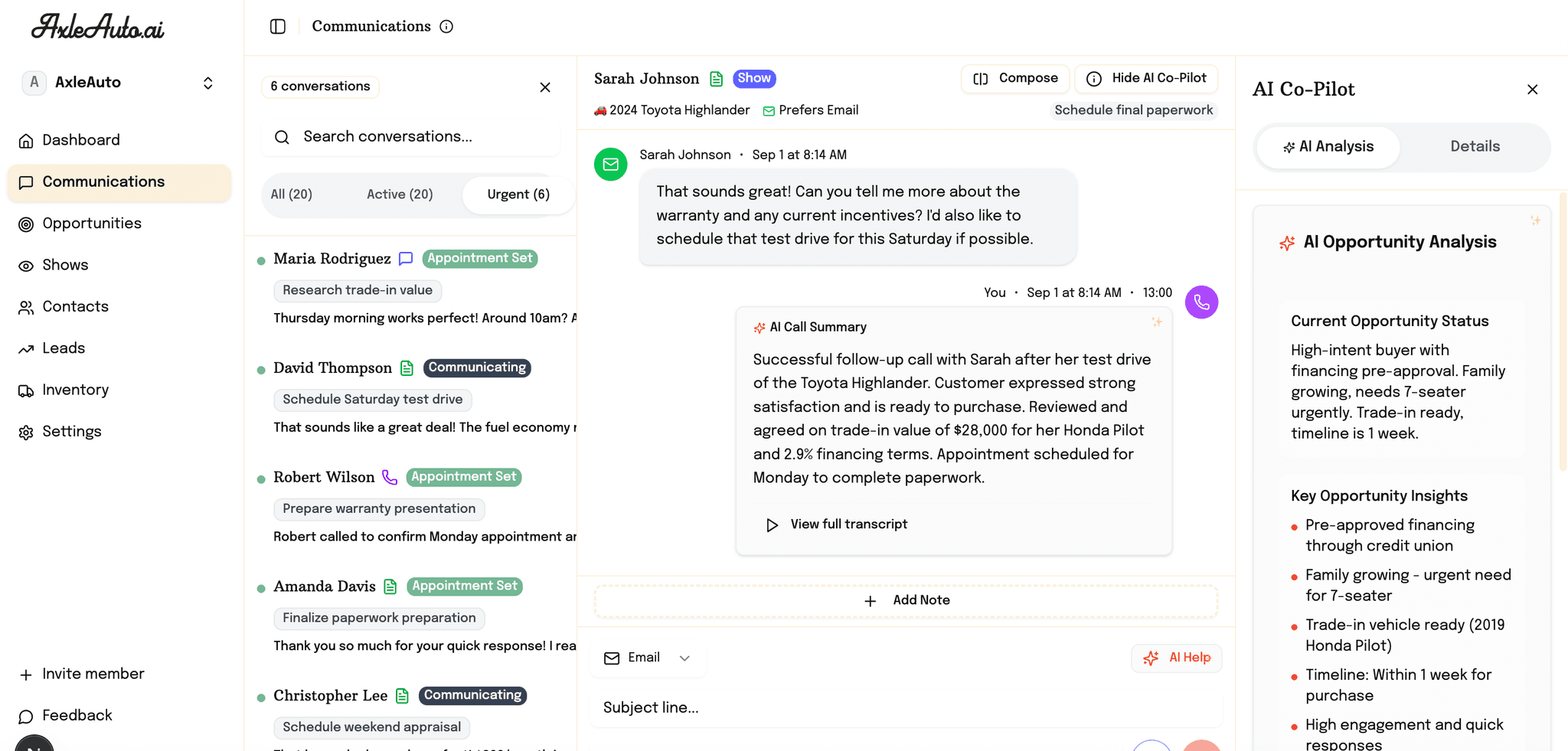The width and height of the screenshot is (1568, 751).
Task: Expand the AxleAuto workspace switcher
Action: pyautogui.click(x=207, y=83)
